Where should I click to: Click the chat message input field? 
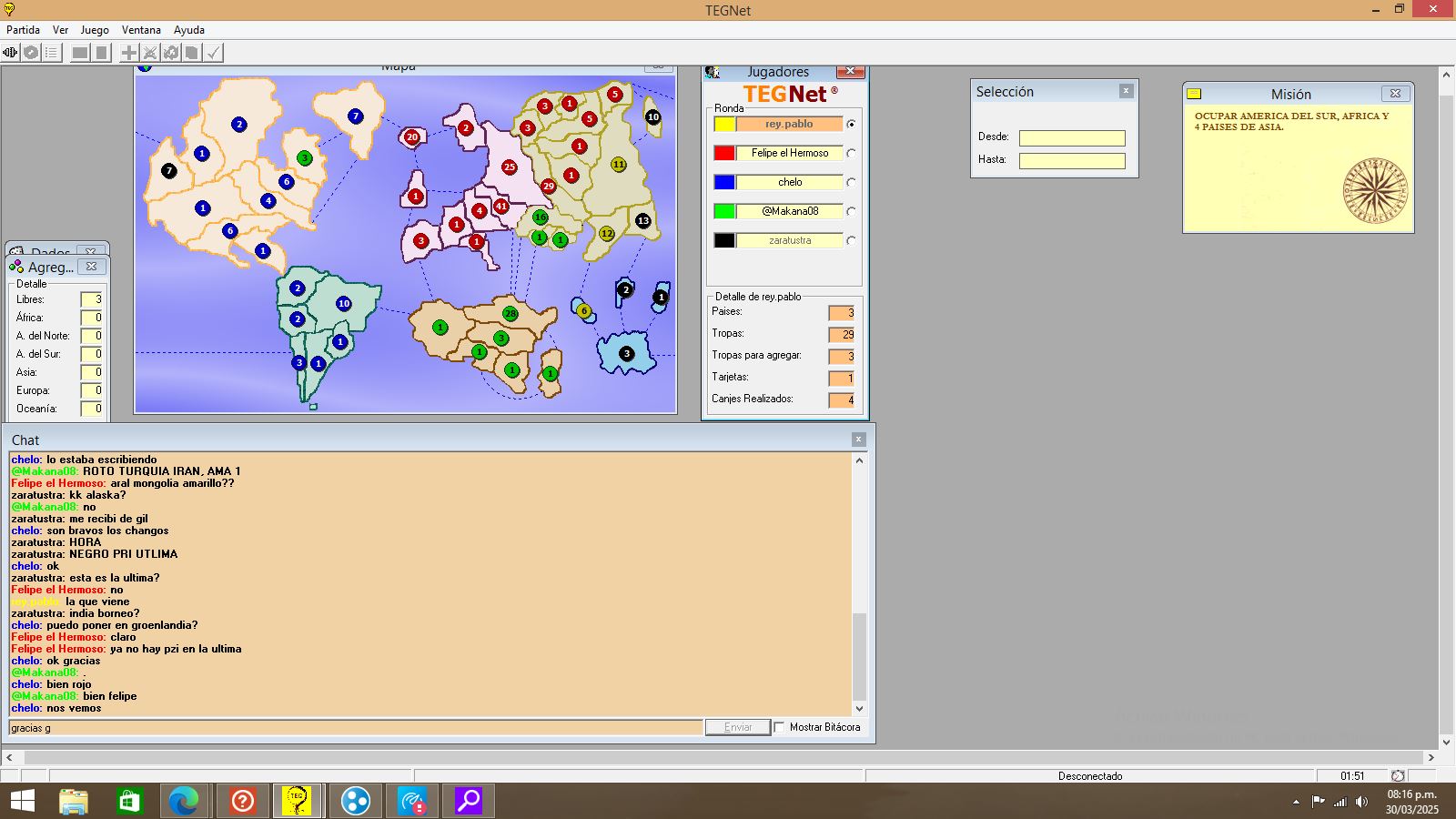pyautogui.click(x=355, y=727)
